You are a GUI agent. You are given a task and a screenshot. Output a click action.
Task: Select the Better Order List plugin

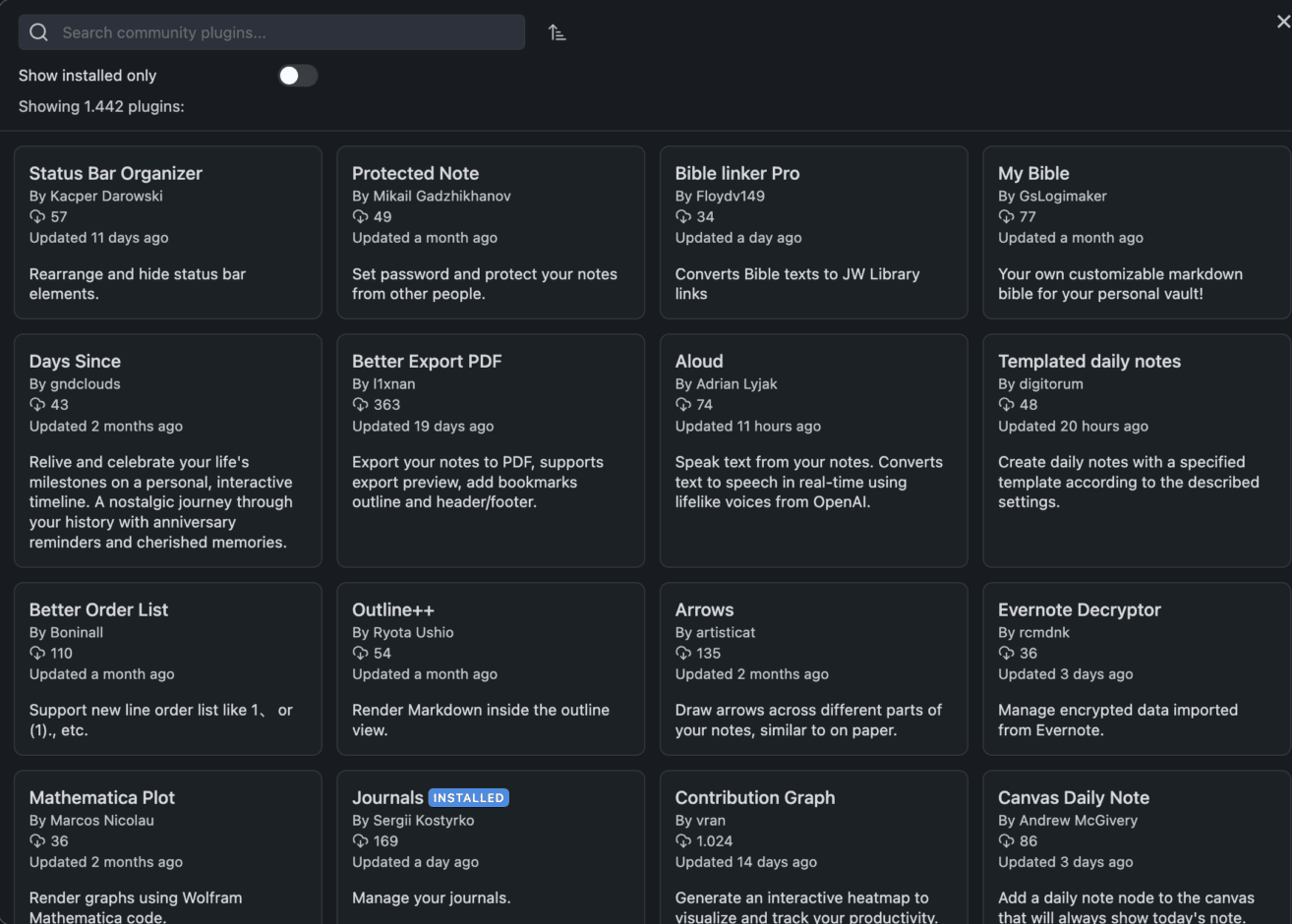point(167,668)
